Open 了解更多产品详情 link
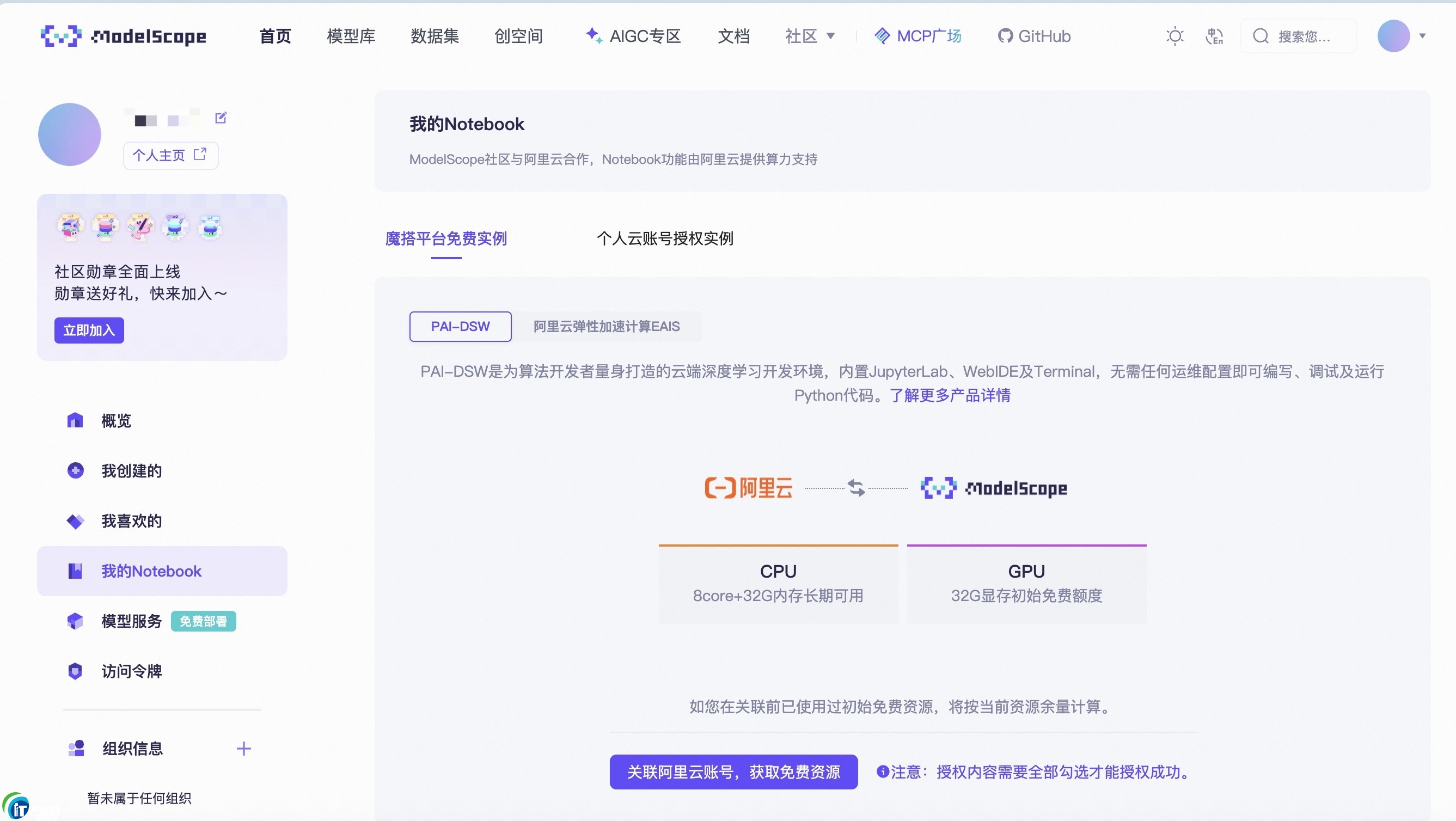Screen dimensions: 1456x821 point(950,395)
